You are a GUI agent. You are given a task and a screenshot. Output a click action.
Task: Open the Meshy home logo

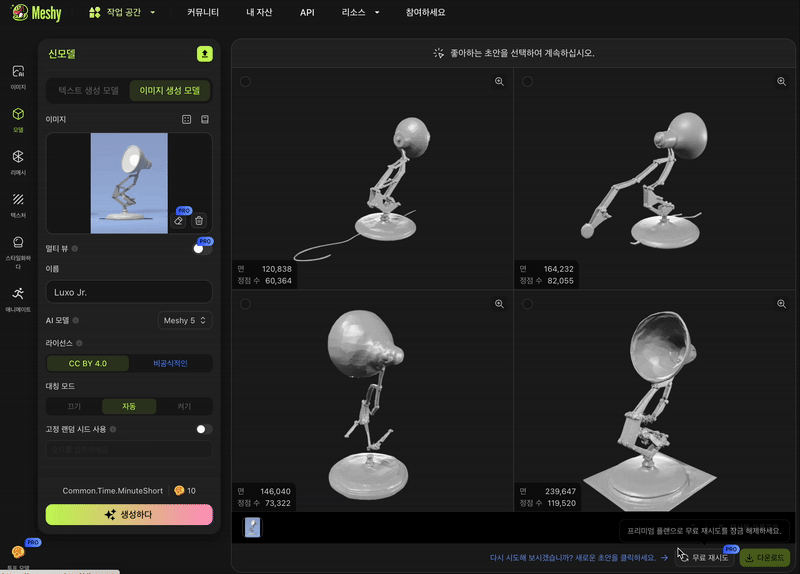[36, 13]
